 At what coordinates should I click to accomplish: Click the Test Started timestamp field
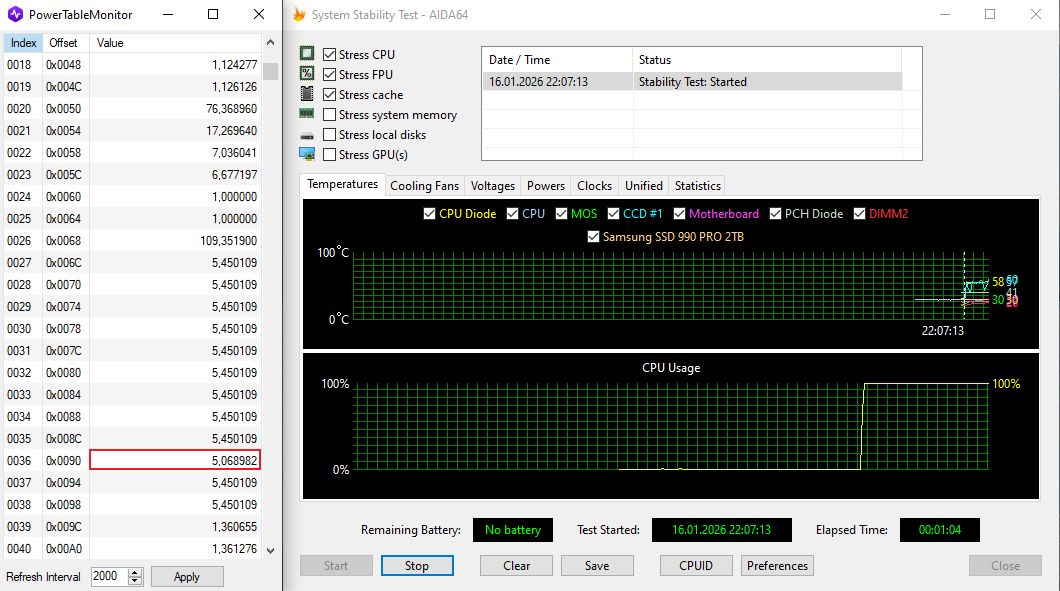click(721, 530)
